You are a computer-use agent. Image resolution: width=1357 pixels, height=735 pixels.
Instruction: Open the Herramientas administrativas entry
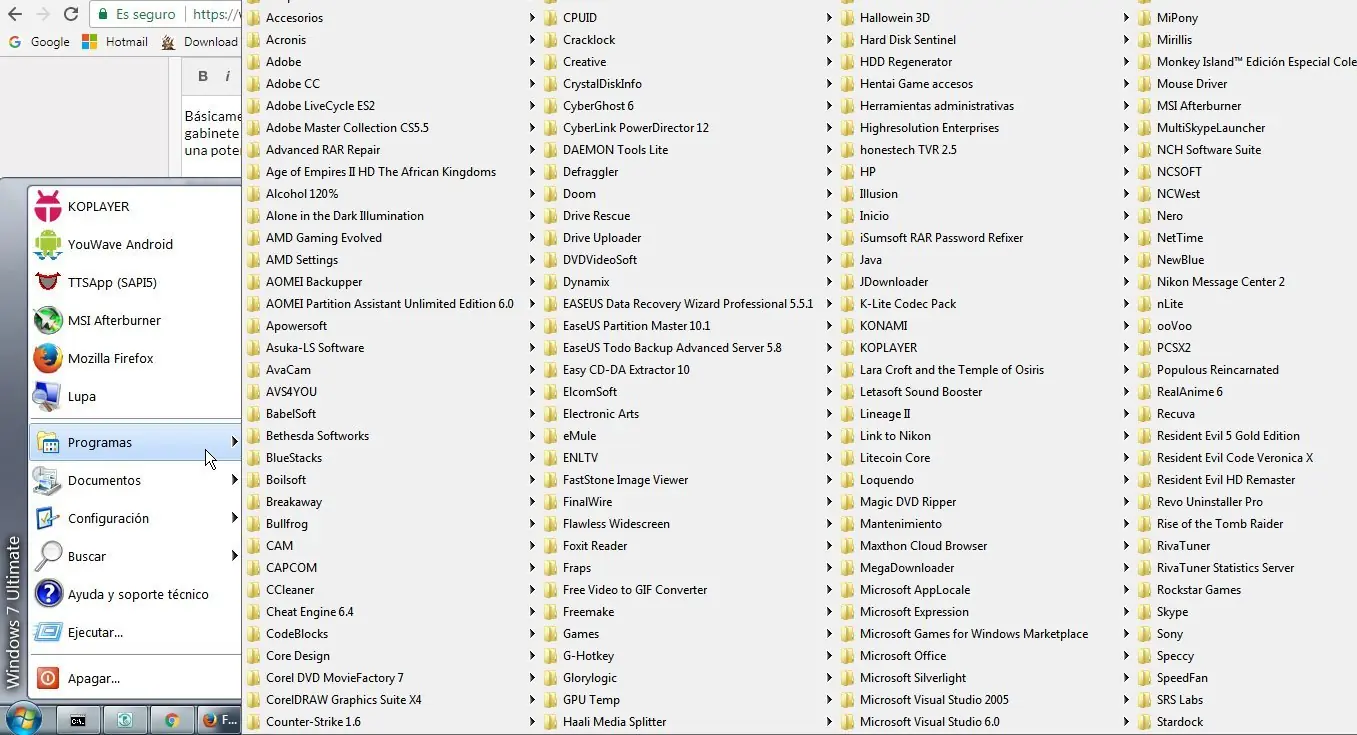[985, 106]
